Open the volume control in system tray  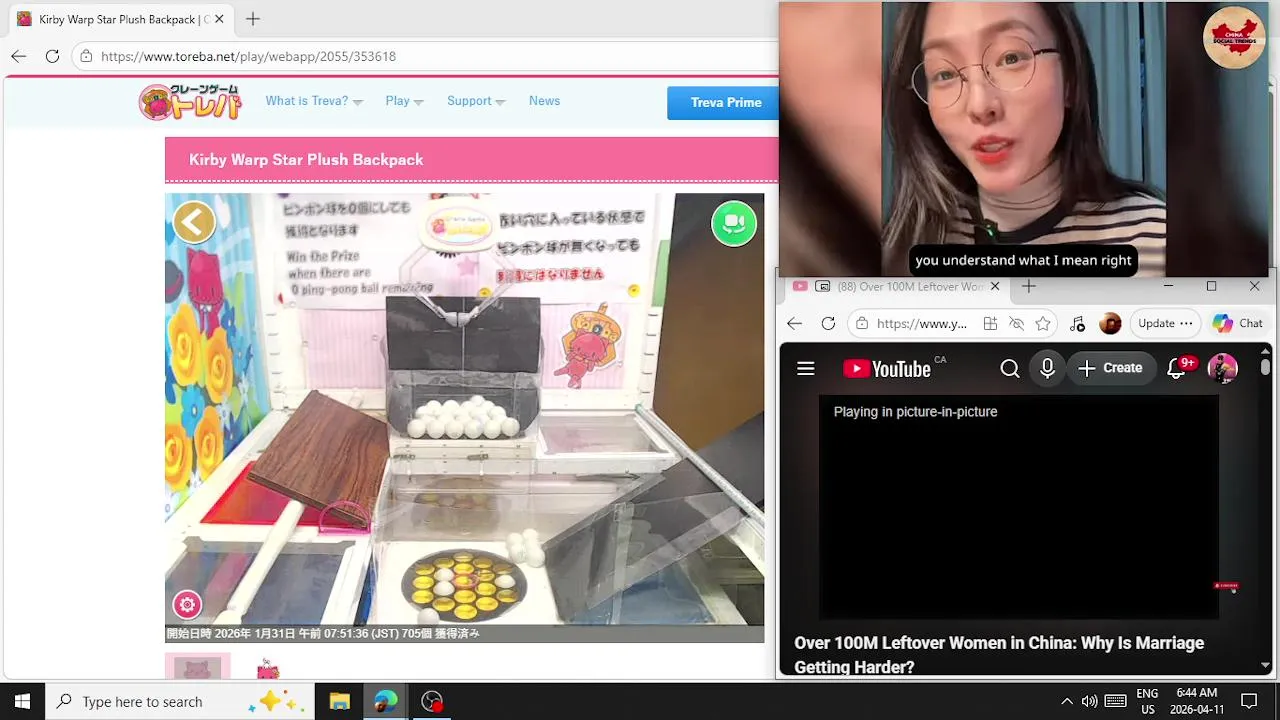[x=1089, y=701]
